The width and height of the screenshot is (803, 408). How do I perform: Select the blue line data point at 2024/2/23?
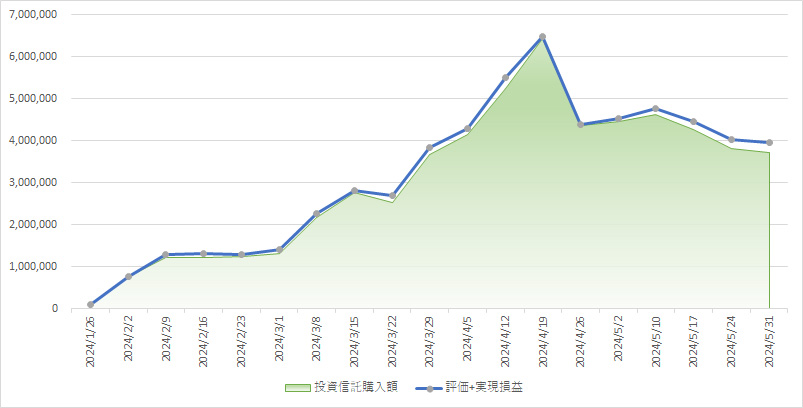coord(241,254)
